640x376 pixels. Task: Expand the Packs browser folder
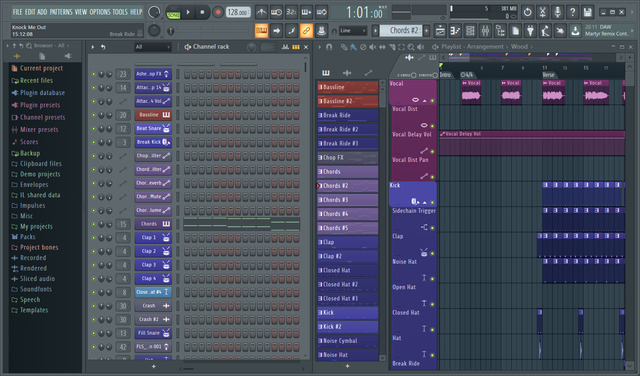click(x=27, y=237)
